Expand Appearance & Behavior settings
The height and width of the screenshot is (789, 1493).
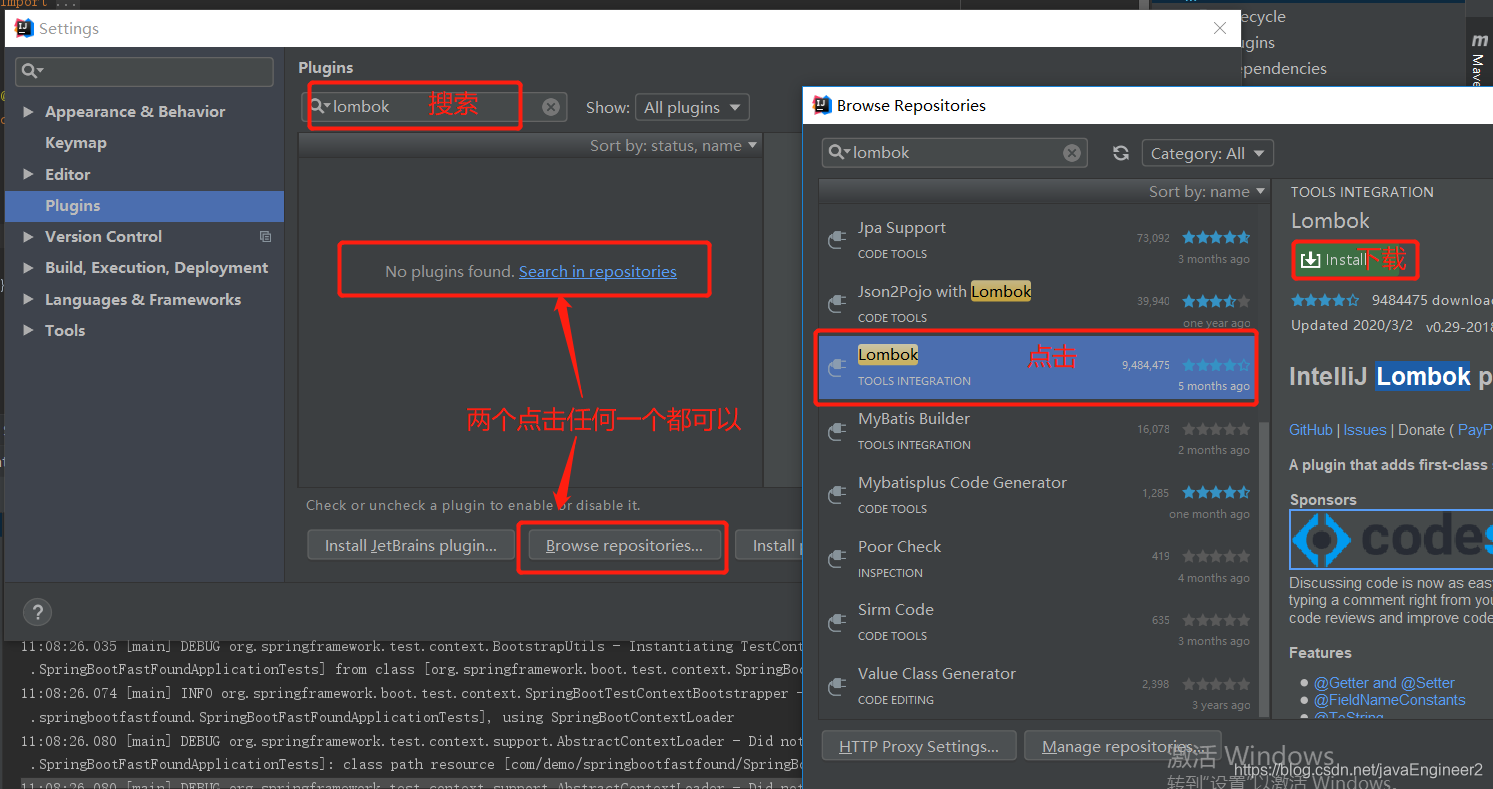(x=28, y=112)
